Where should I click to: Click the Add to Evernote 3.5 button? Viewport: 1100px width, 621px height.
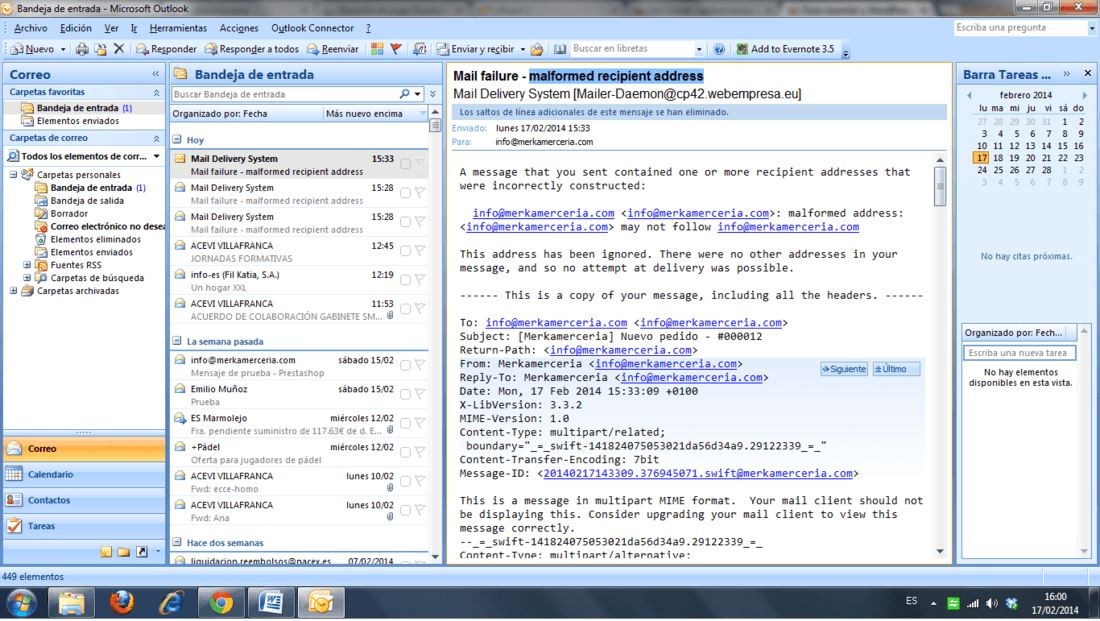[x=785, y=49]
